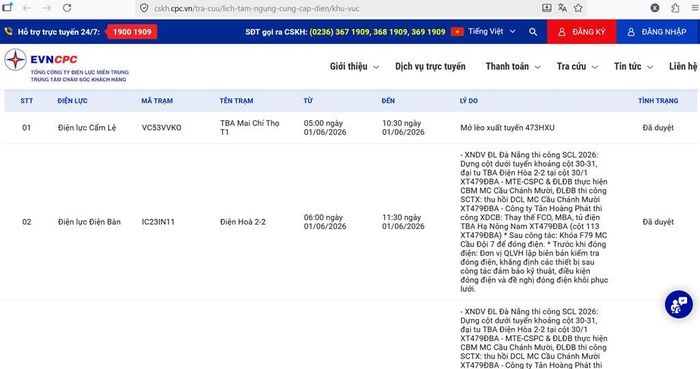Select start time 05:00 ngày 01/06/2026
The image size is (700, 369).
[x=325, y=128]
